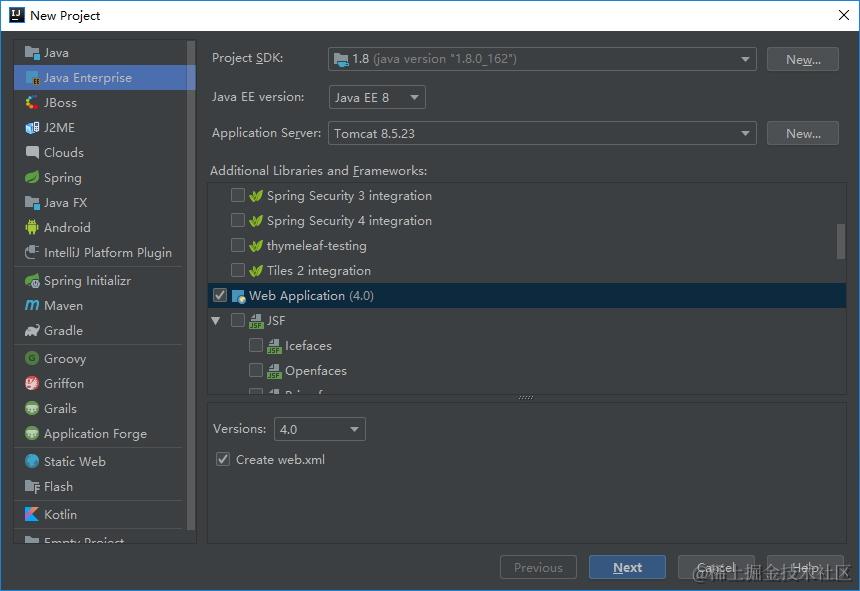The image size is (860, 591).
Task: Select Tiles 2 integration row text
Action: tap(319, 271)
